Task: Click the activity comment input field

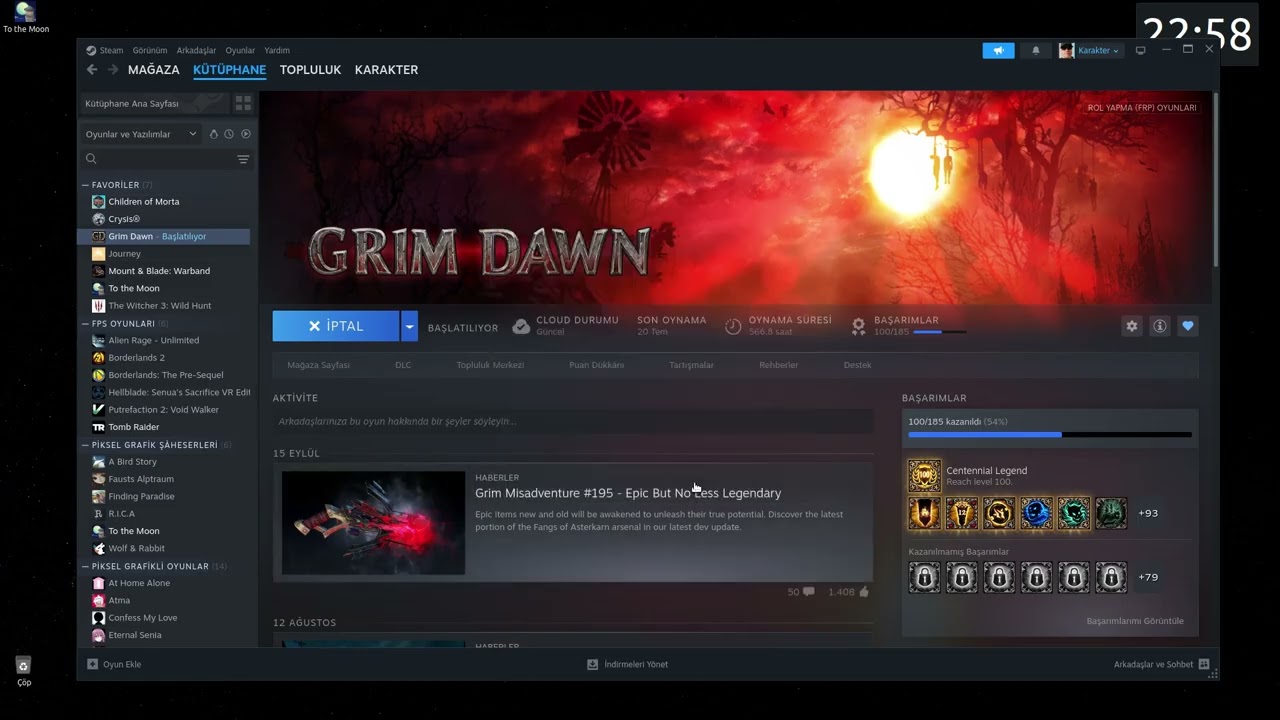Action: tap(573, 421)
